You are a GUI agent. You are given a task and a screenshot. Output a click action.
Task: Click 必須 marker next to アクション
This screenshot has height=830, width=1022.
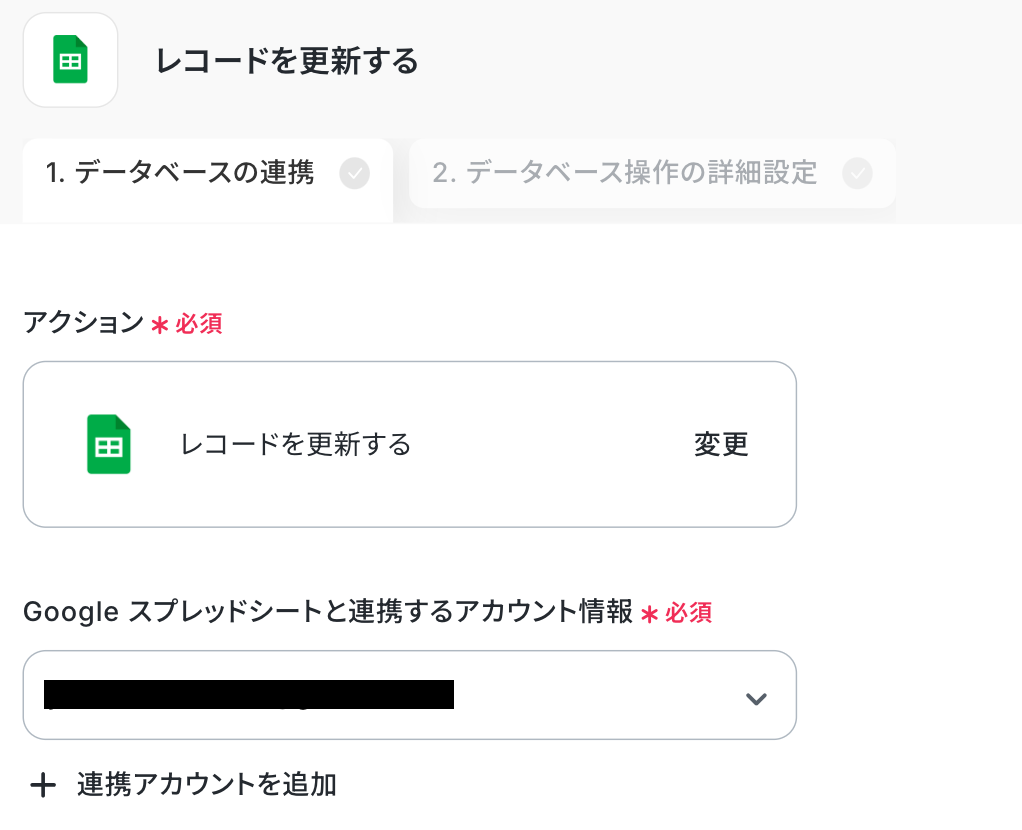[x=199, y=324]
